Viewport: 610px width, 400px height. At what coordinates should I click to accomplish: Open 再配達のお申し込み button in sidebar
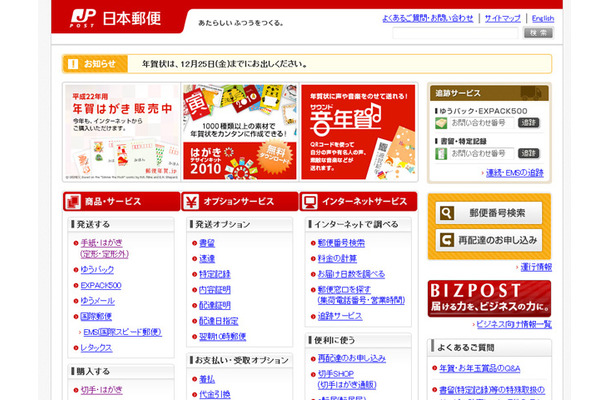(489, 240)
